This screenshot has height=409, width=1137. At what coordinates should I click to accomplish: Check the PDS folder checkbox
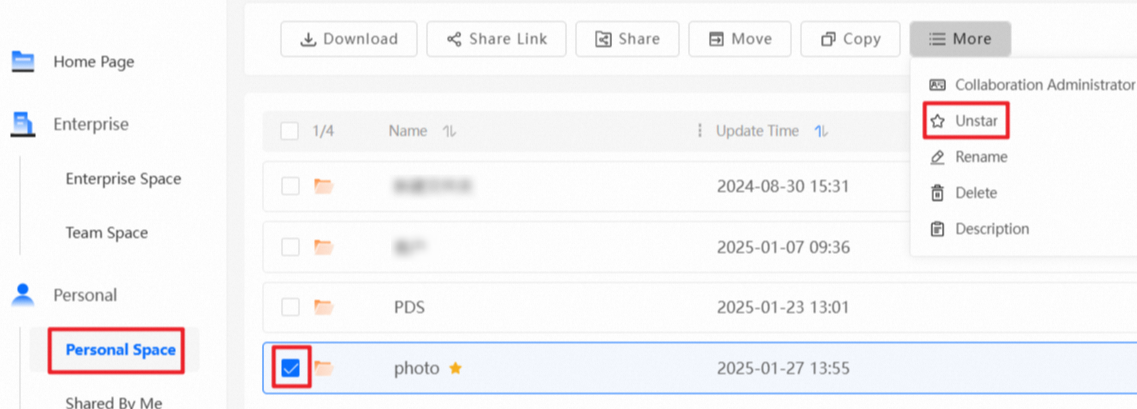coord(290,307)
